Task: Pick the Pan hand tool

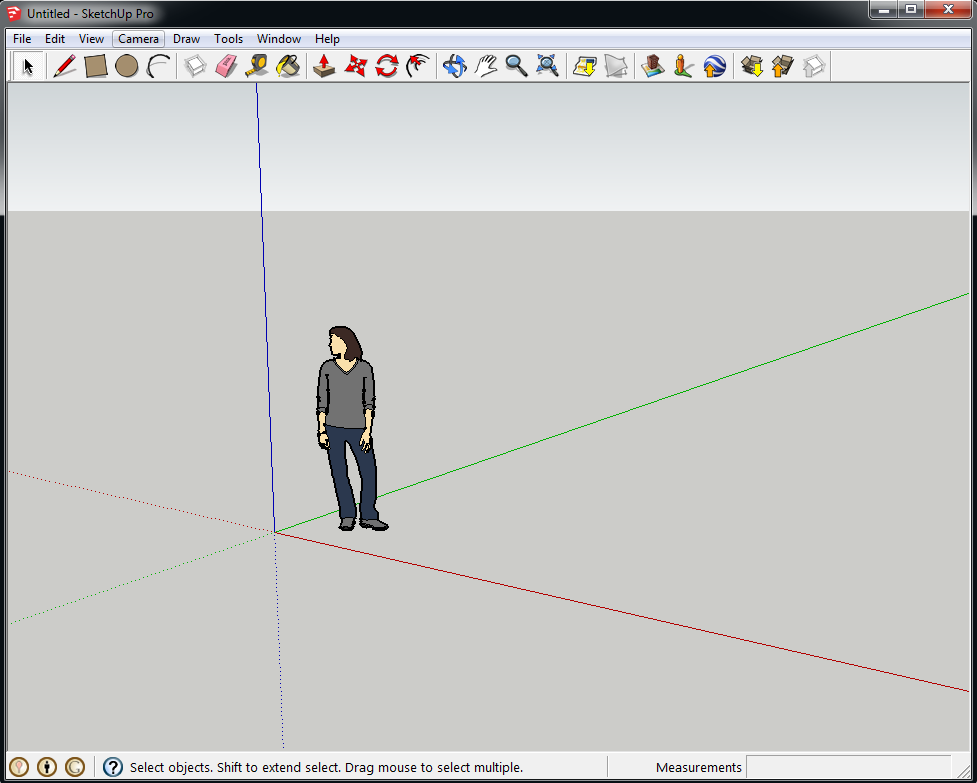Action: click(x=485, y=67)
